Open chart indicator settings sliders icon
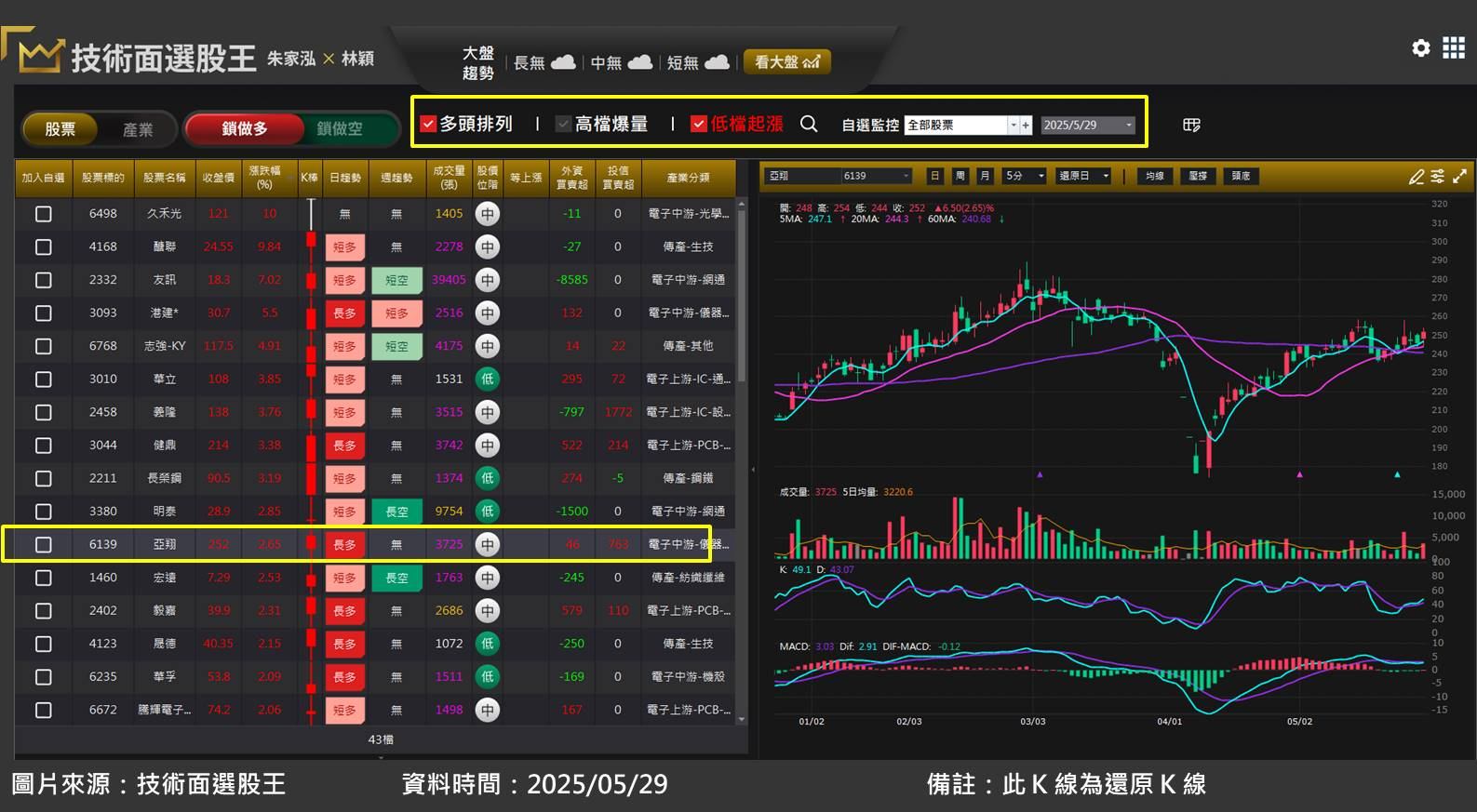 click(x=1438, y=176)
